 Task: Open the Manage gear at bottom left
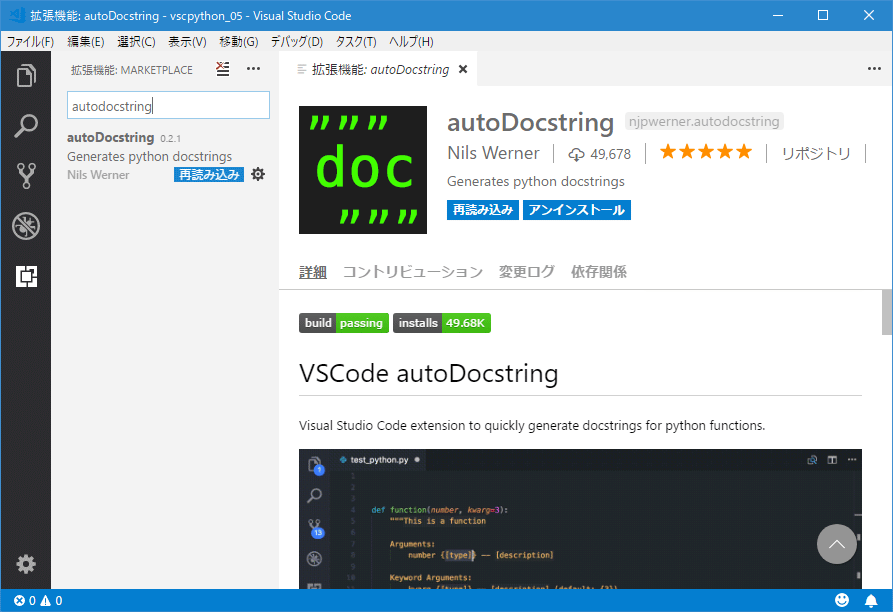[26, 564]
